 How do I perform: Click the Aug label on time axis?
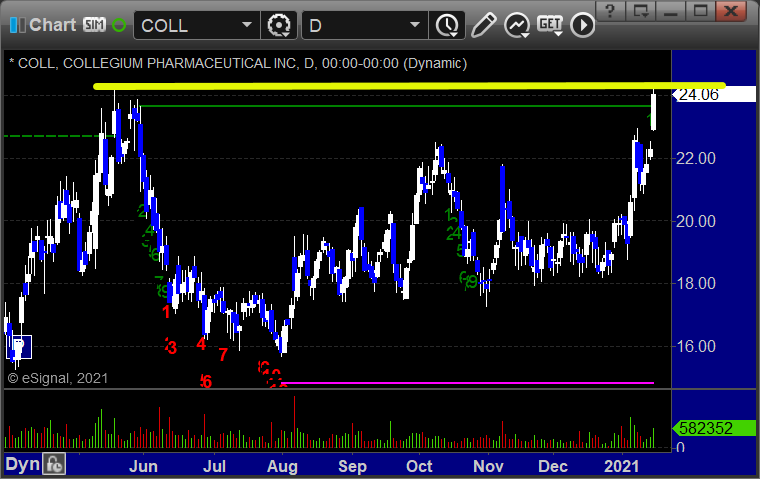283,466
